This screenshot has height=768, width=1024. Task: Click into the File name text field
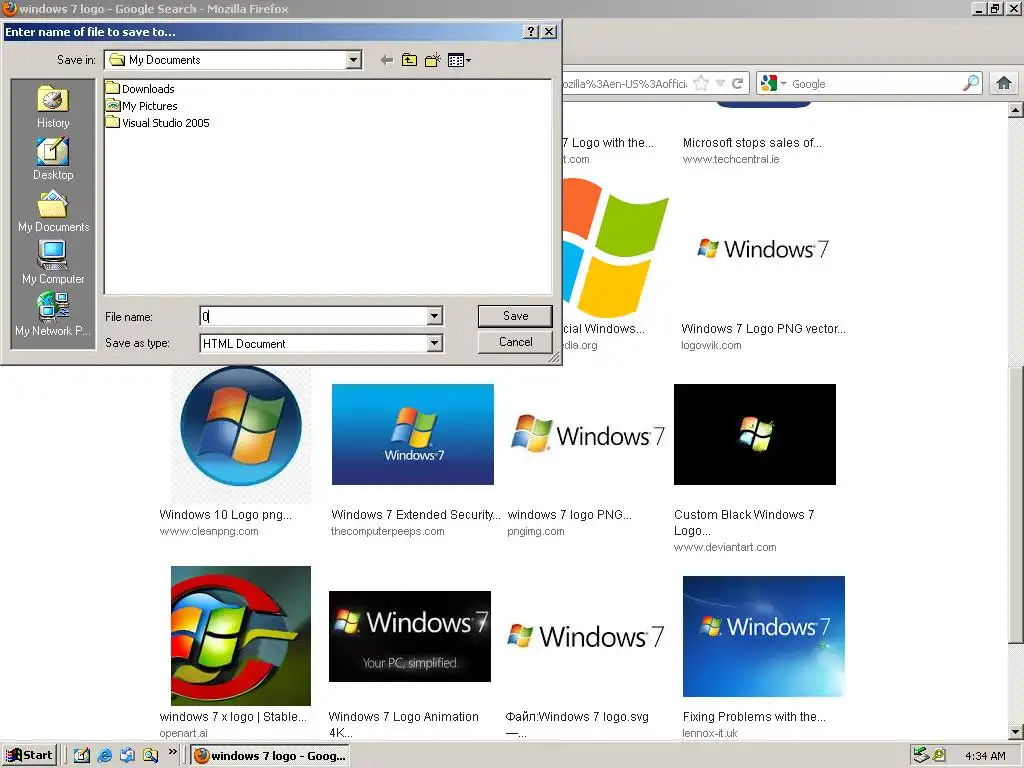coord(313,316)
